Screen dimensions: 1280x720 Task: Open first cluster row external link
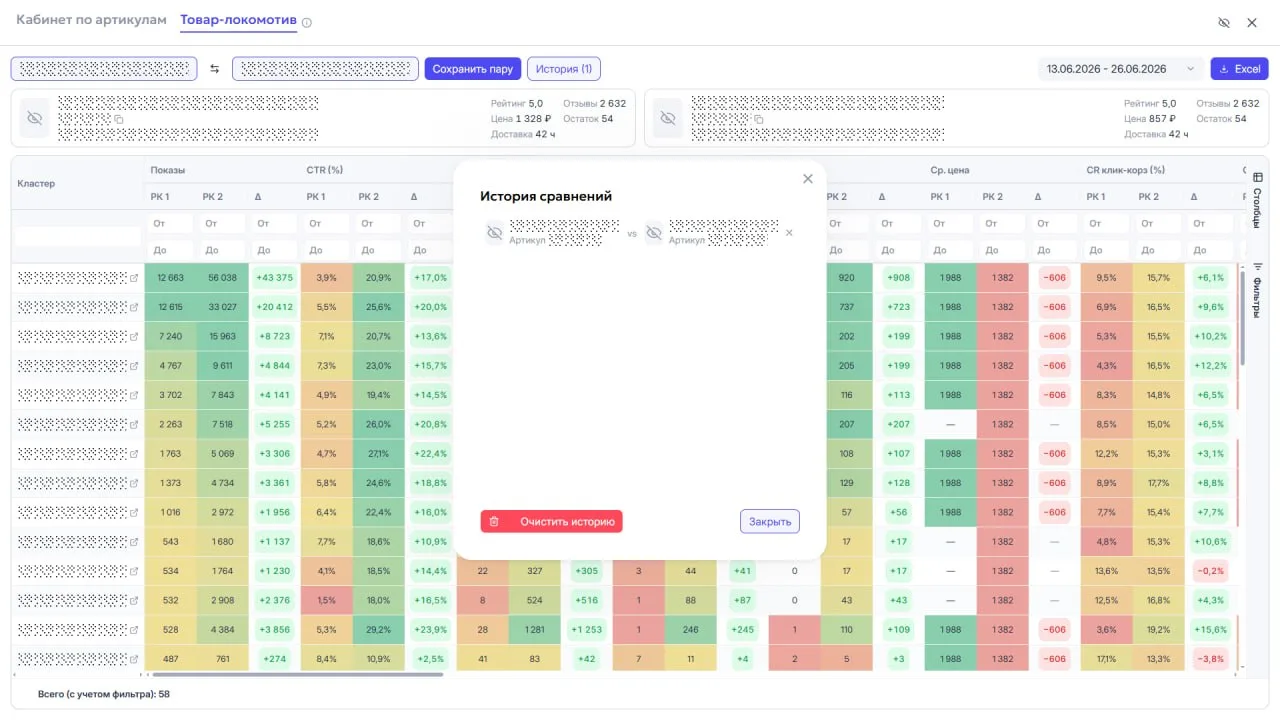134,278
